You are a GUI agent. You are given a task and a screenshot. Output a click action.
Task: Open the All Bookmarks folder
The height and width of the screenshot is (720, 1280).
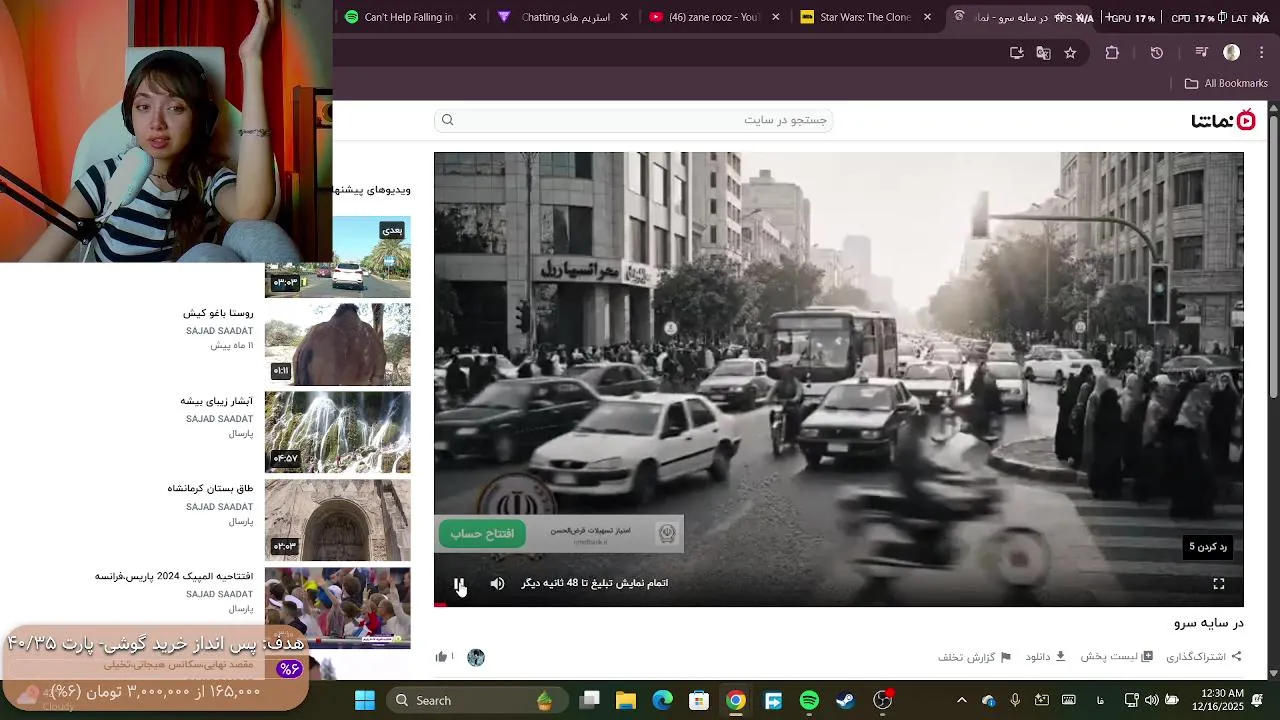(x=1226, y=84)
